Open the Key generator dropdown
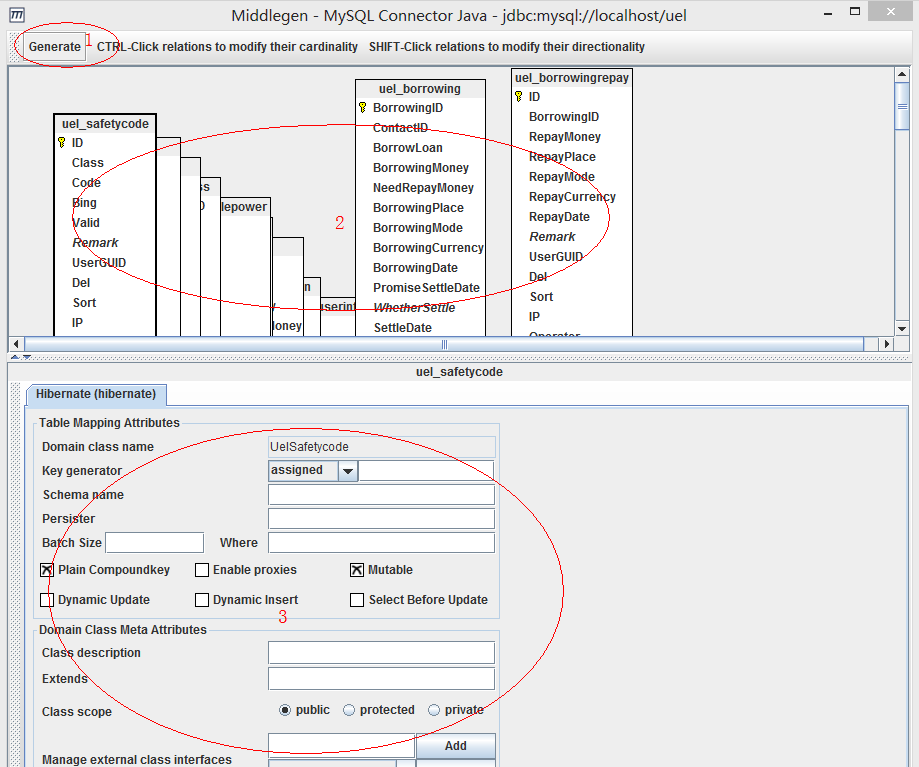Screen dimensions: 919x767 click(x=347, y=471)
